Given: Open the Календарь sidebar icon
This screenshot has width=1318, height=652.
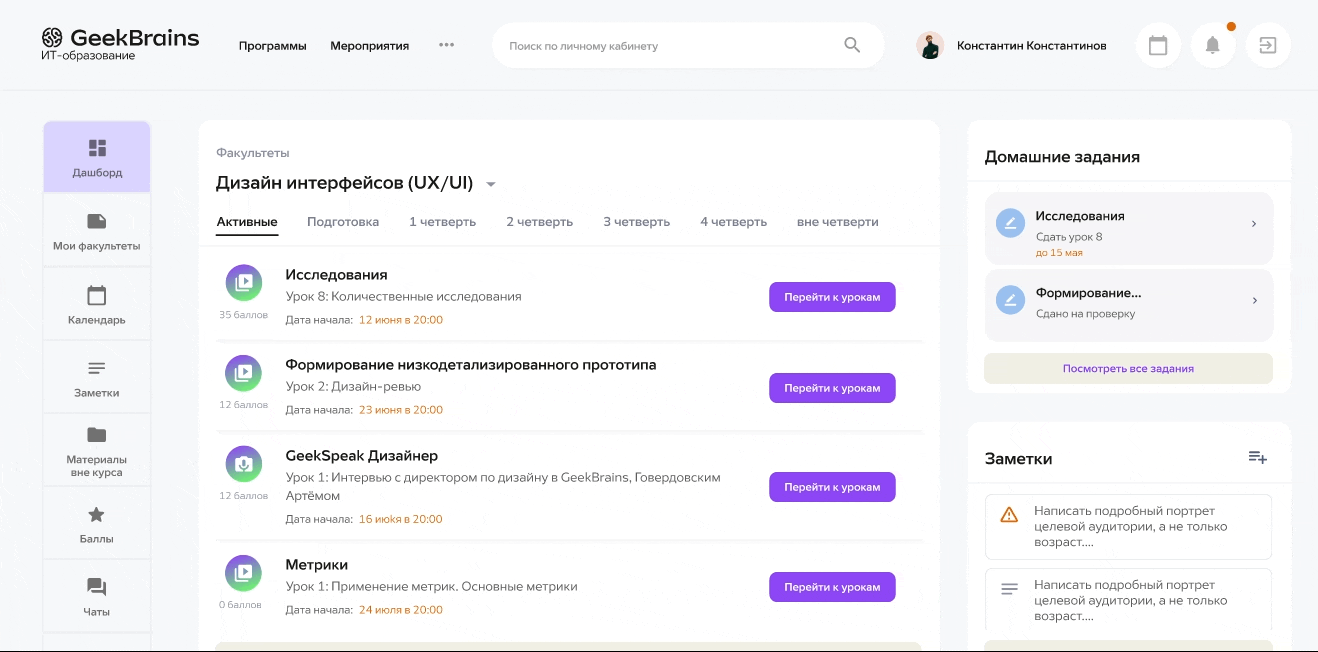Looking at the screenshot, I should 96,304.
